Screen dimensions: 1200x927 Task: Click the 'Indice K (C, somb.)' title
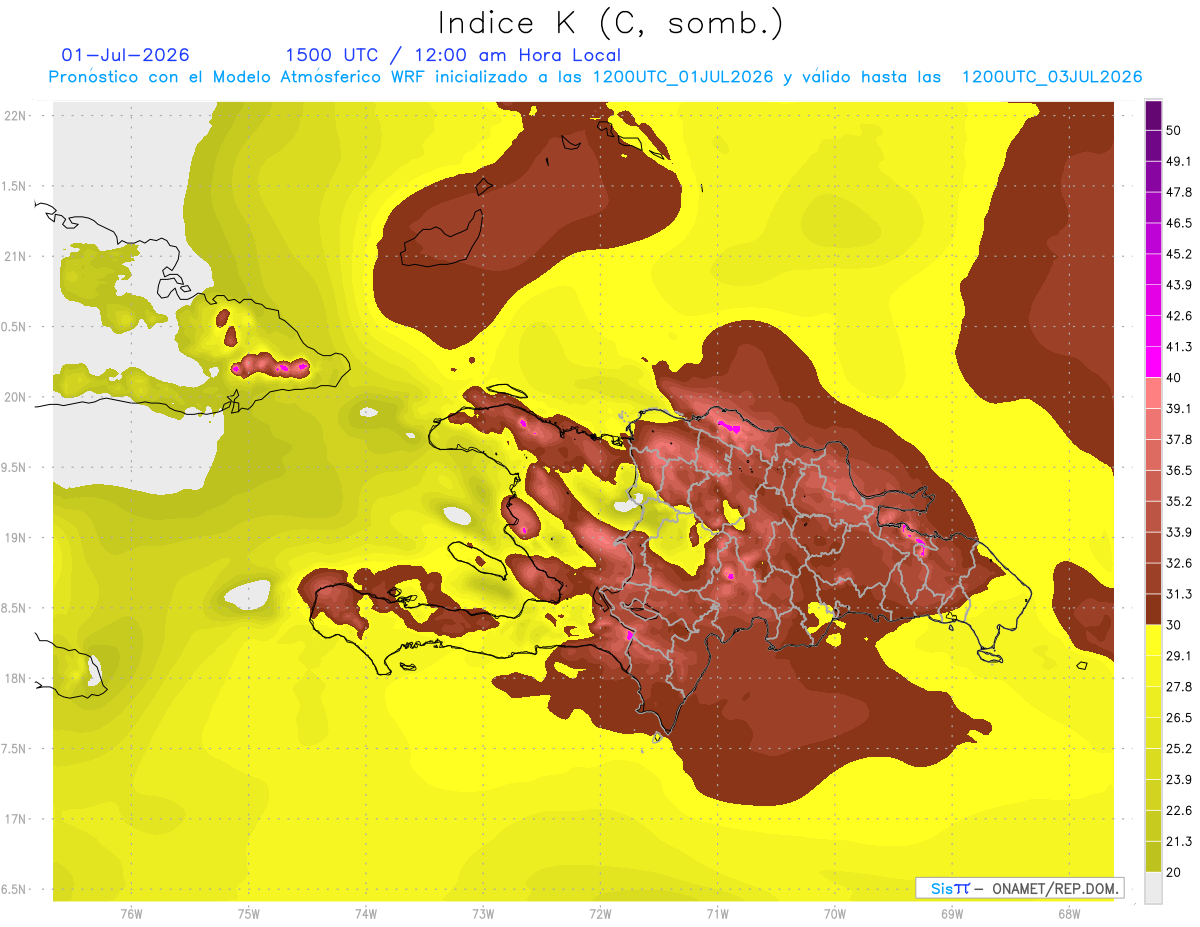611,23
